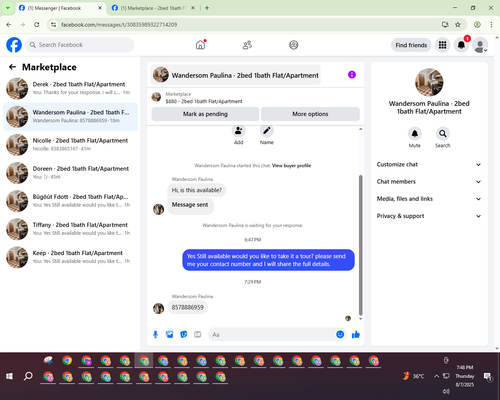Image resolution: width=500 pixels, height=400 pixels.
Task: Open the Menu grid icon
Action: click(442, 45)
